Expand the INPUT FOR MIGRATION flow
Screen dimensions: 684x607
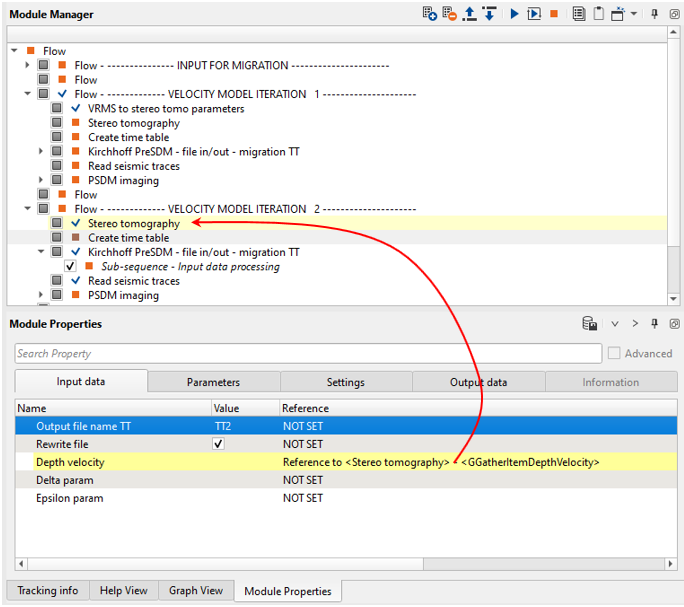(x=28, y=65)
